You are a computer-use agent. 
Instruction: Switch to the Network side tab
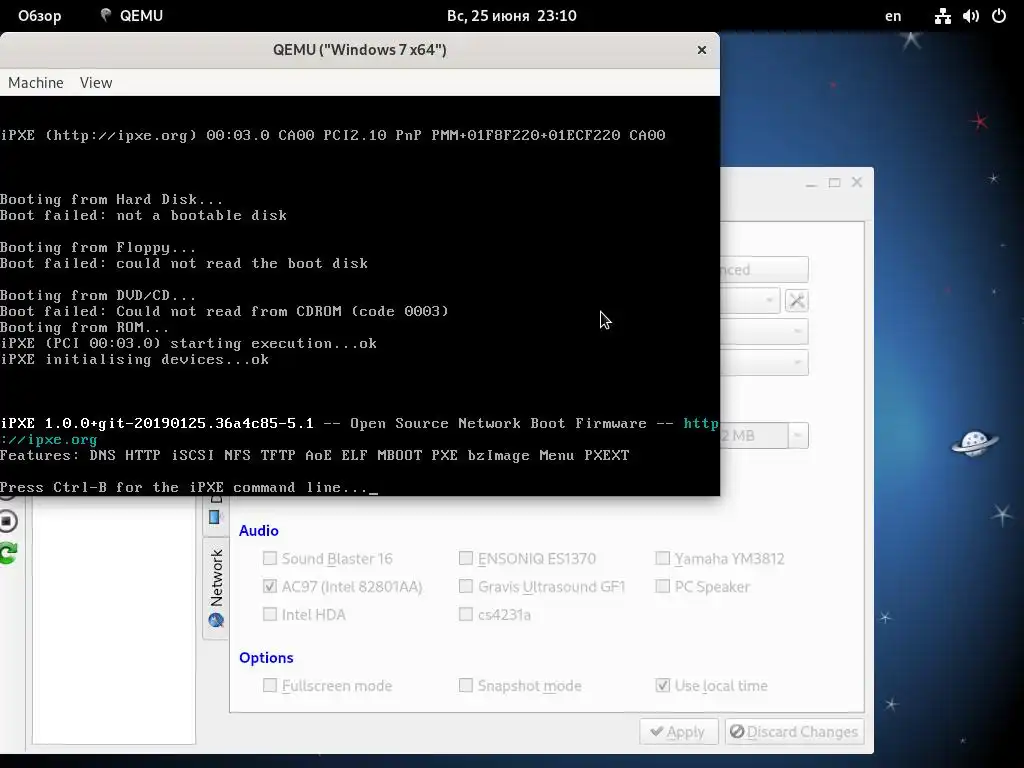coord(216,588)
